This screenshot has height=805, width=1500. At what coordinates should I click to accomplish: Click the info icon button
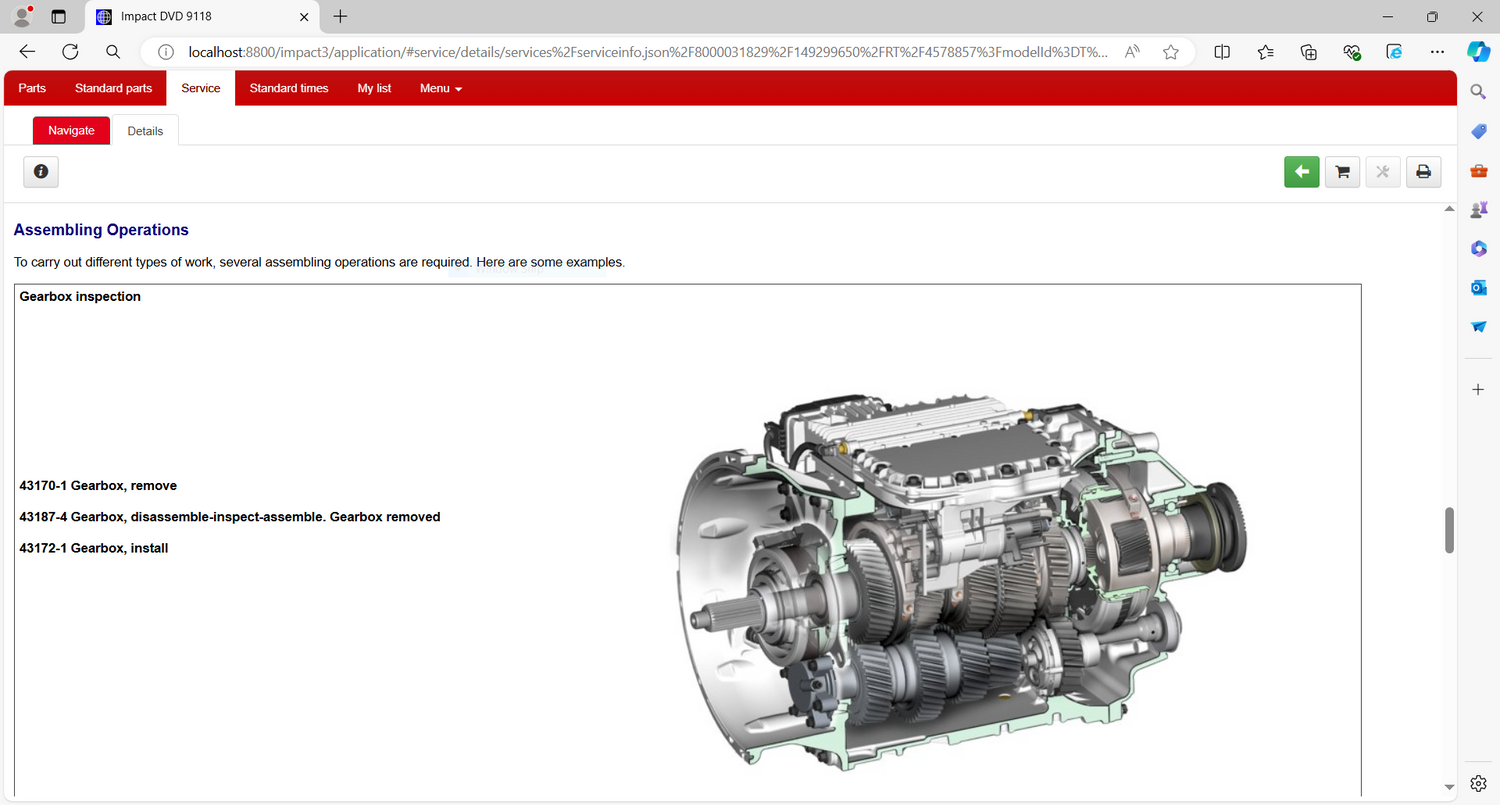pyautogui.click(x=41, y=172)
